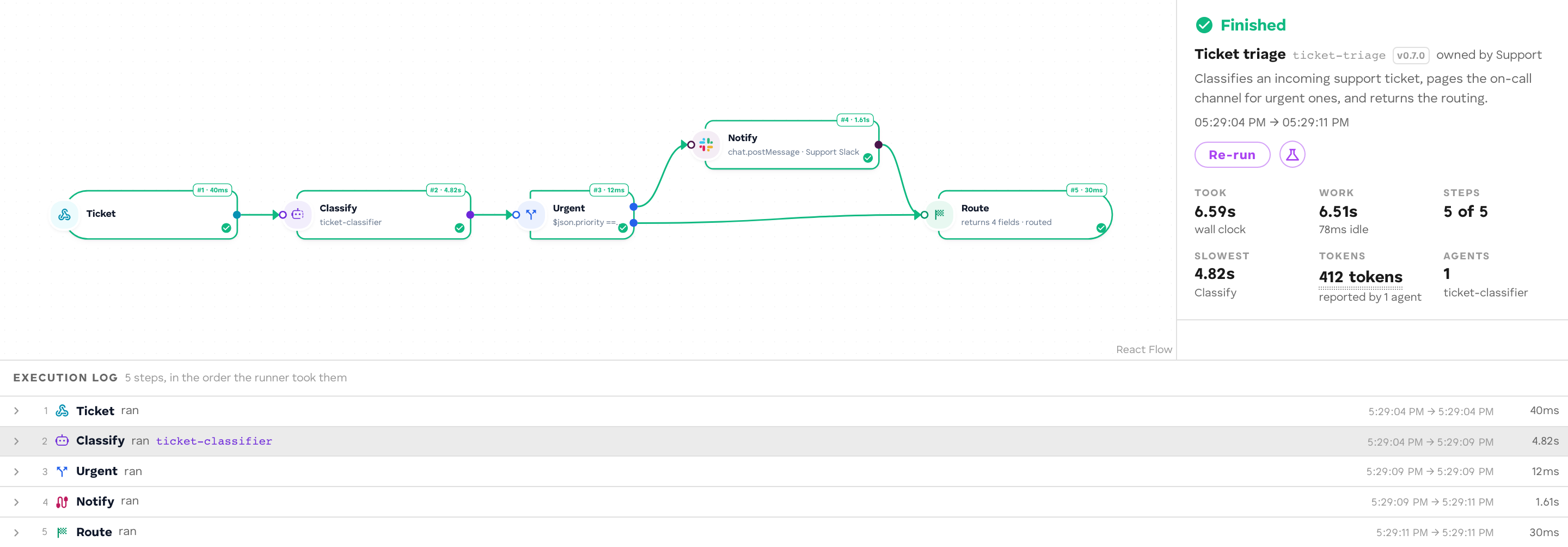Click the success check on Ticket node
Viewport: 1568px width, 547px height.
point(226,228)
